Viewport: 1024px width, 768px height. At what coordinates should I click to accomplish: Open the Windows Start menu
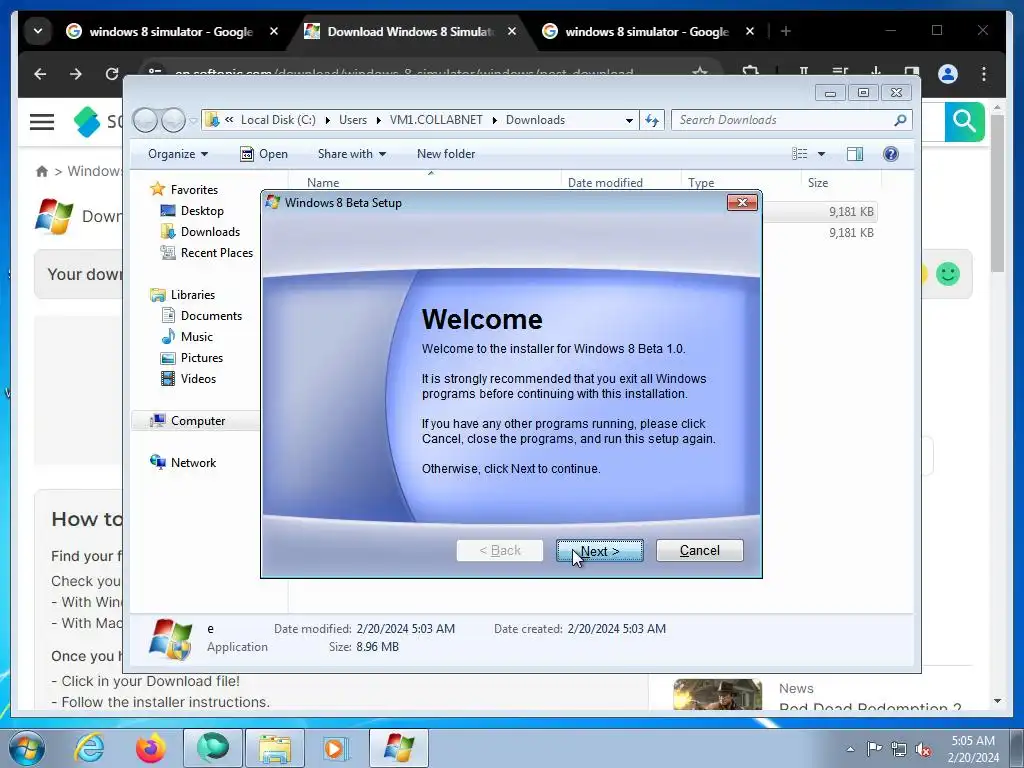coord(27,748)
